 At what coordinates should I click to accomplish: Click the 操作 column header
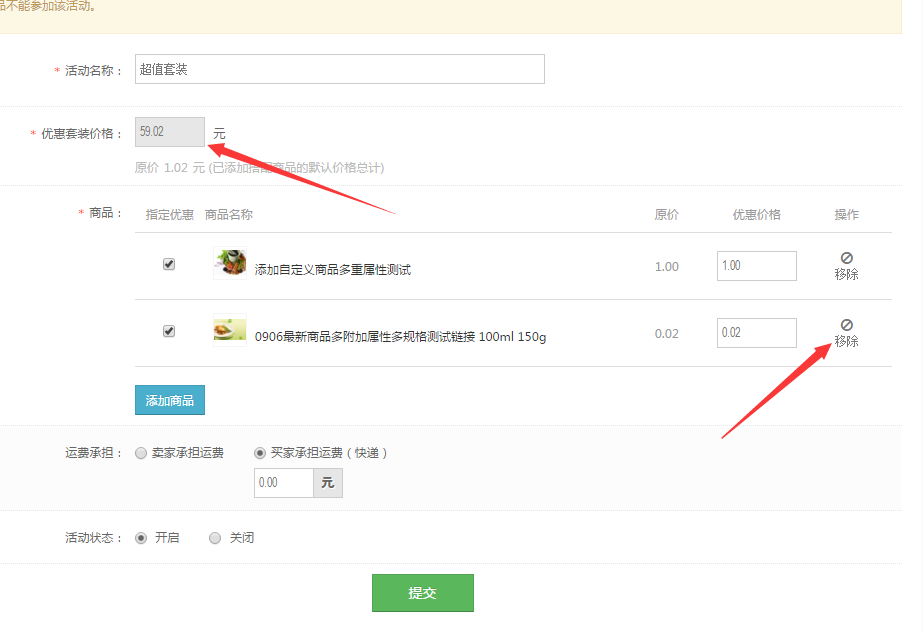pyautogui.click(x=846, y=215)
